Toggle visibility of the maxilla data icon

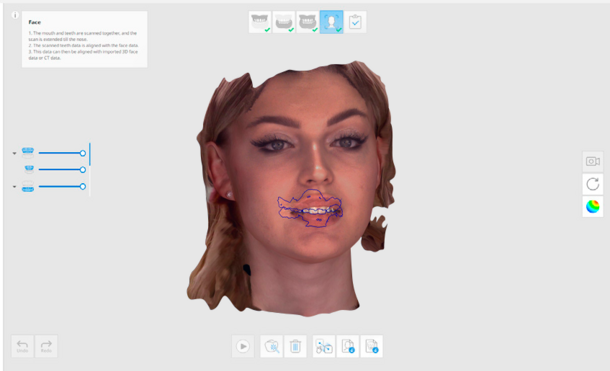(28, 153)
